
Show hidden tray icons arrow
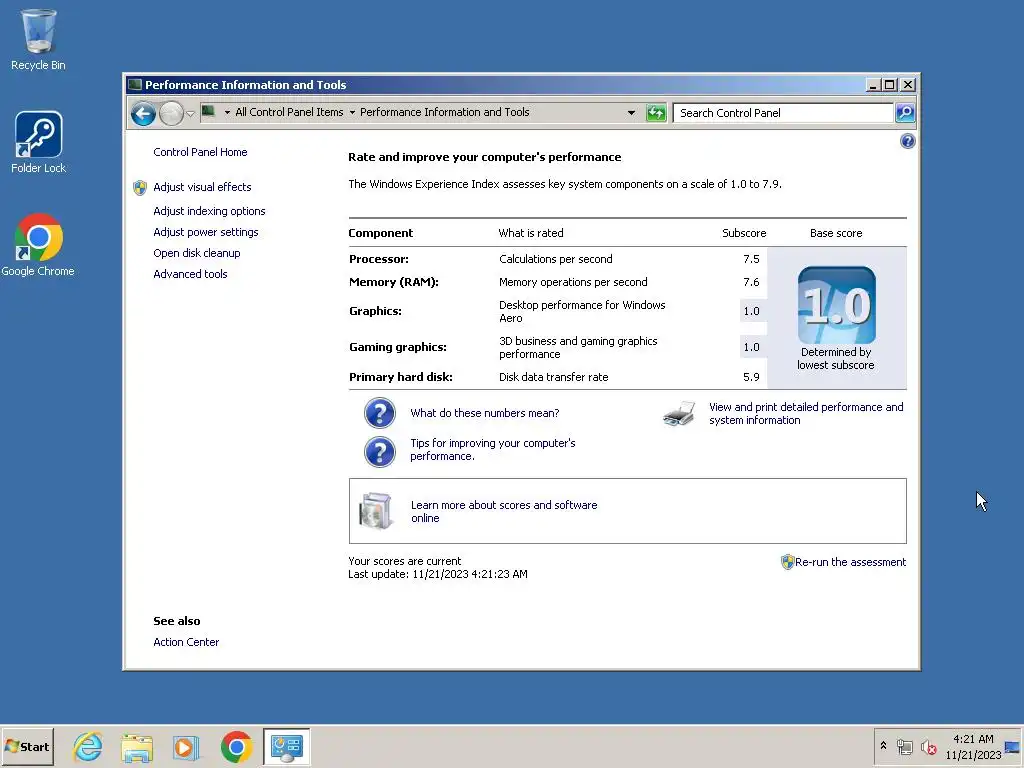(x=883, y=746)
